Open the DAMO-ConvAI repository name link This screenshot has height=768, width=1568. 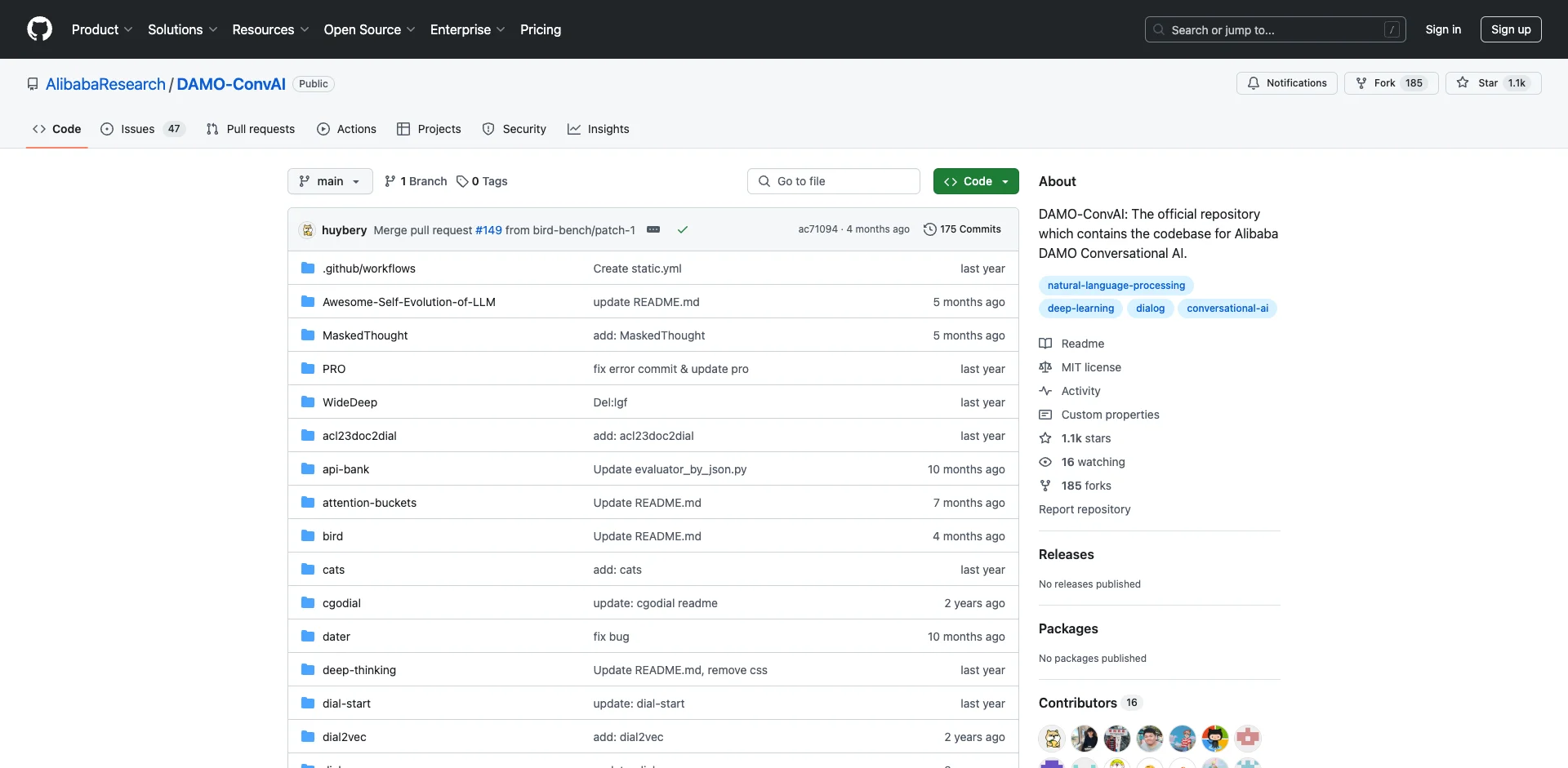coord(231,84)
